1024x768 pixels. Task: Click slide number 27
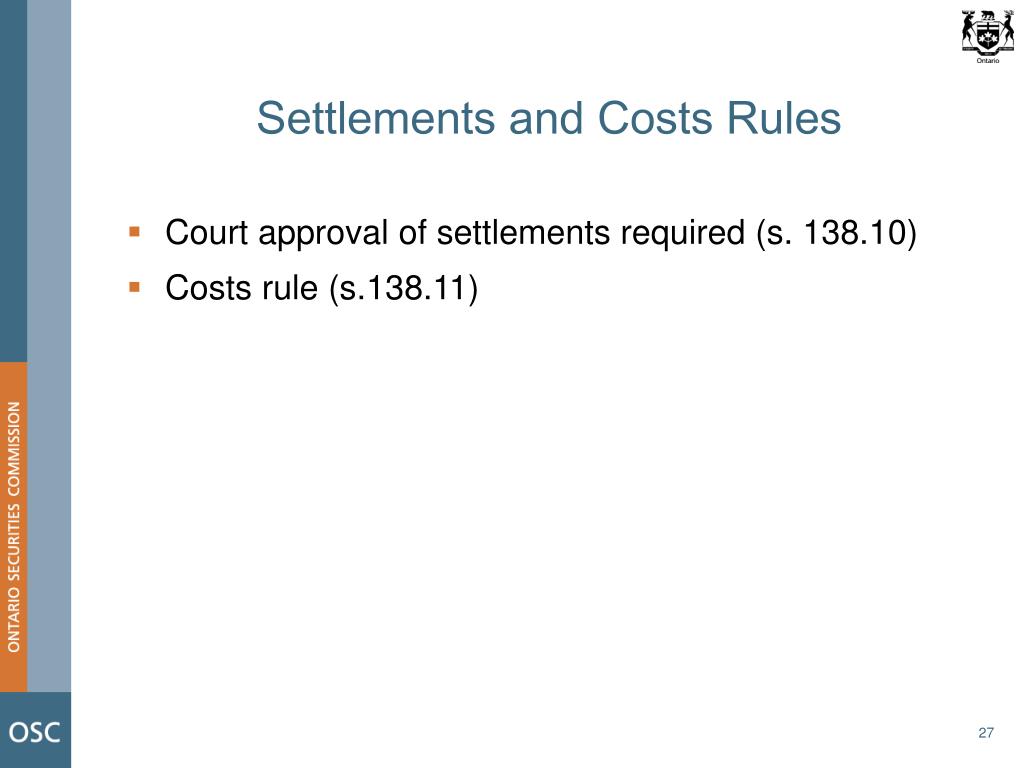(x=985, y=733)
